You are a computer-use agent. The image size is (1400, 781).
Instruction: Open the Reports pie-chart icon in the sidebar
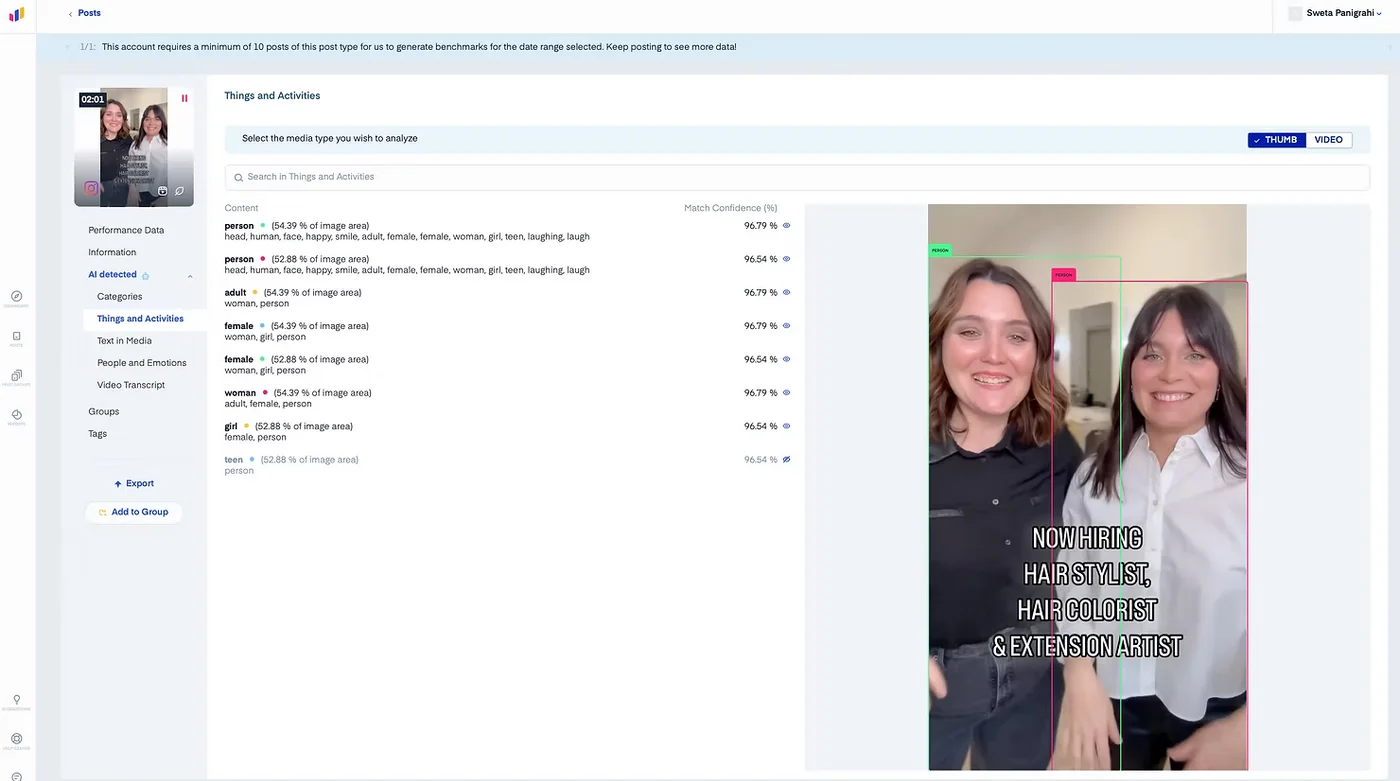[16, 415]
